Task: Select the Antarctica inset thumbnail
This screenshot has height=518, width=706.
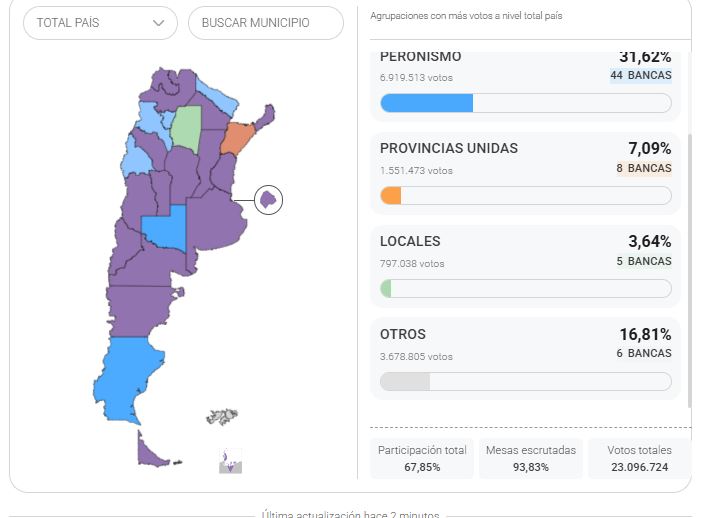Action: [x=231, y=461]
